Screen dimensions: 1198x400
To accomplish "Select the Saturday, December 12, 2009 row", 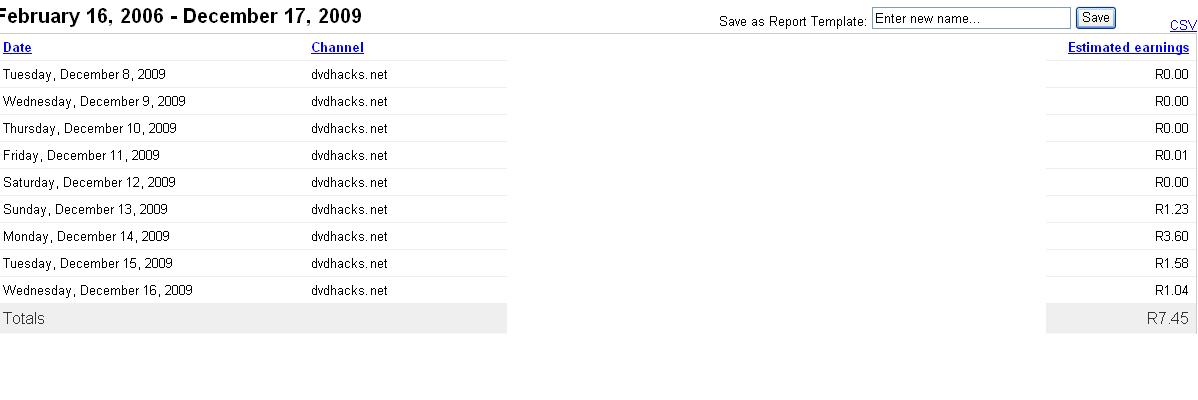I will click(89, 182).
